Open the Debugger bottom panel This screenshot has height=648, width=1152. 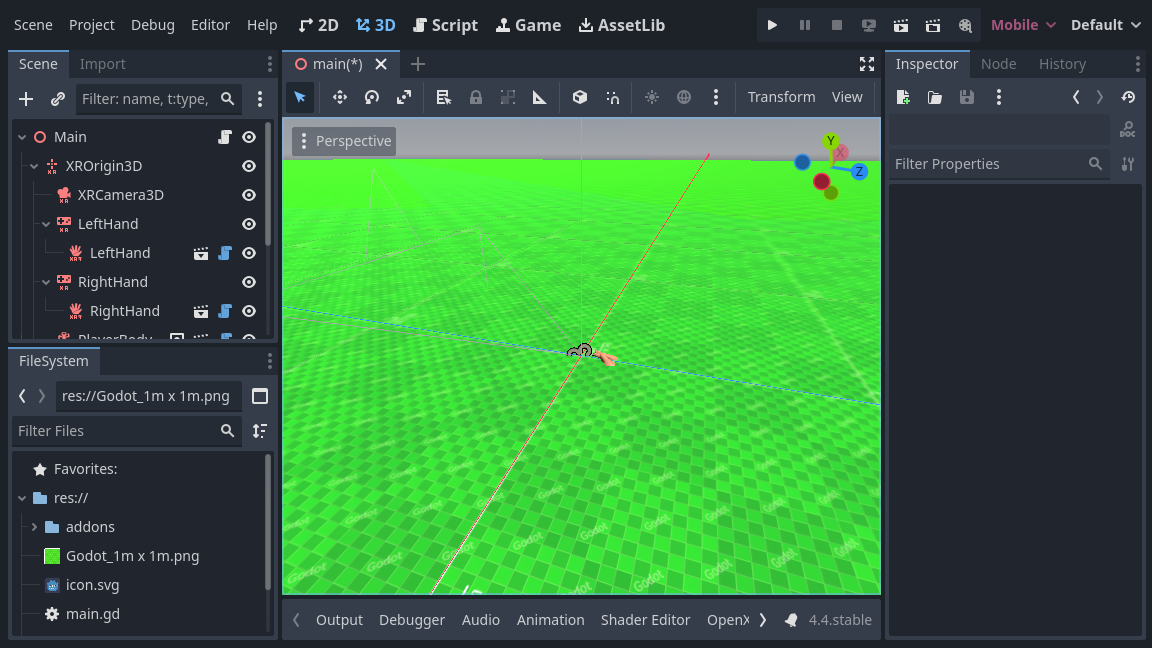(412, 620)
